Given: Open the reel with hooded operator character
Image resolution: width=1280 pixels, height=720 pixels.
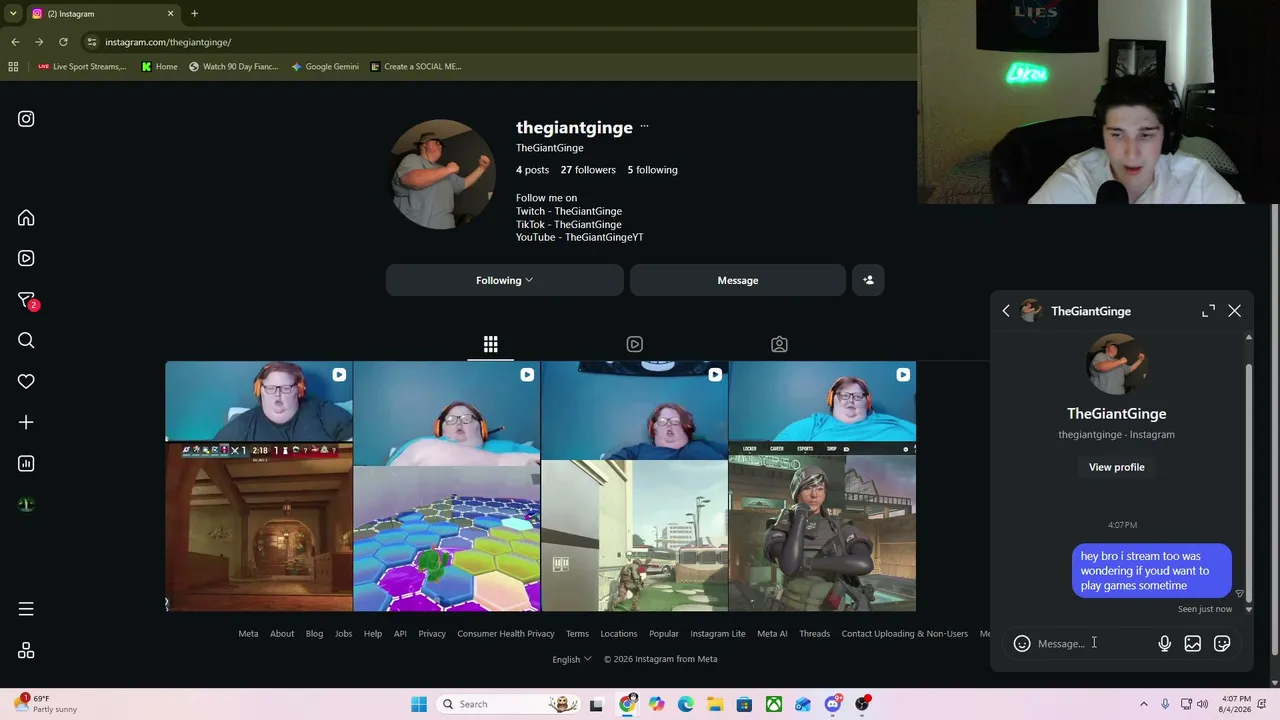Looking at the screenshot, I should coord(822,486).
